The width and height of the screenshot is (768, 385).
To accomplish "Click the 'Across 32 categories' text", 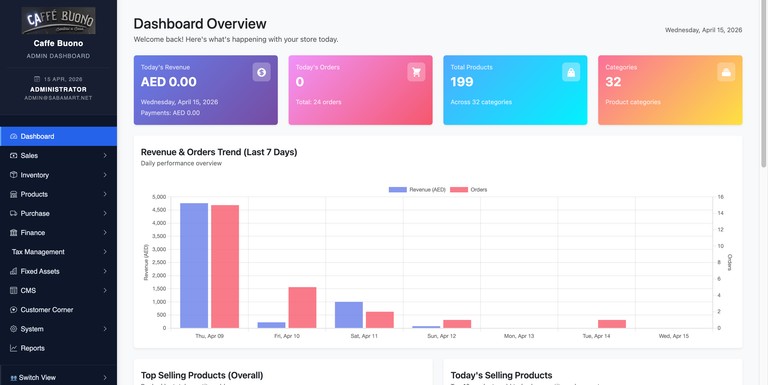I will [481, 102].
